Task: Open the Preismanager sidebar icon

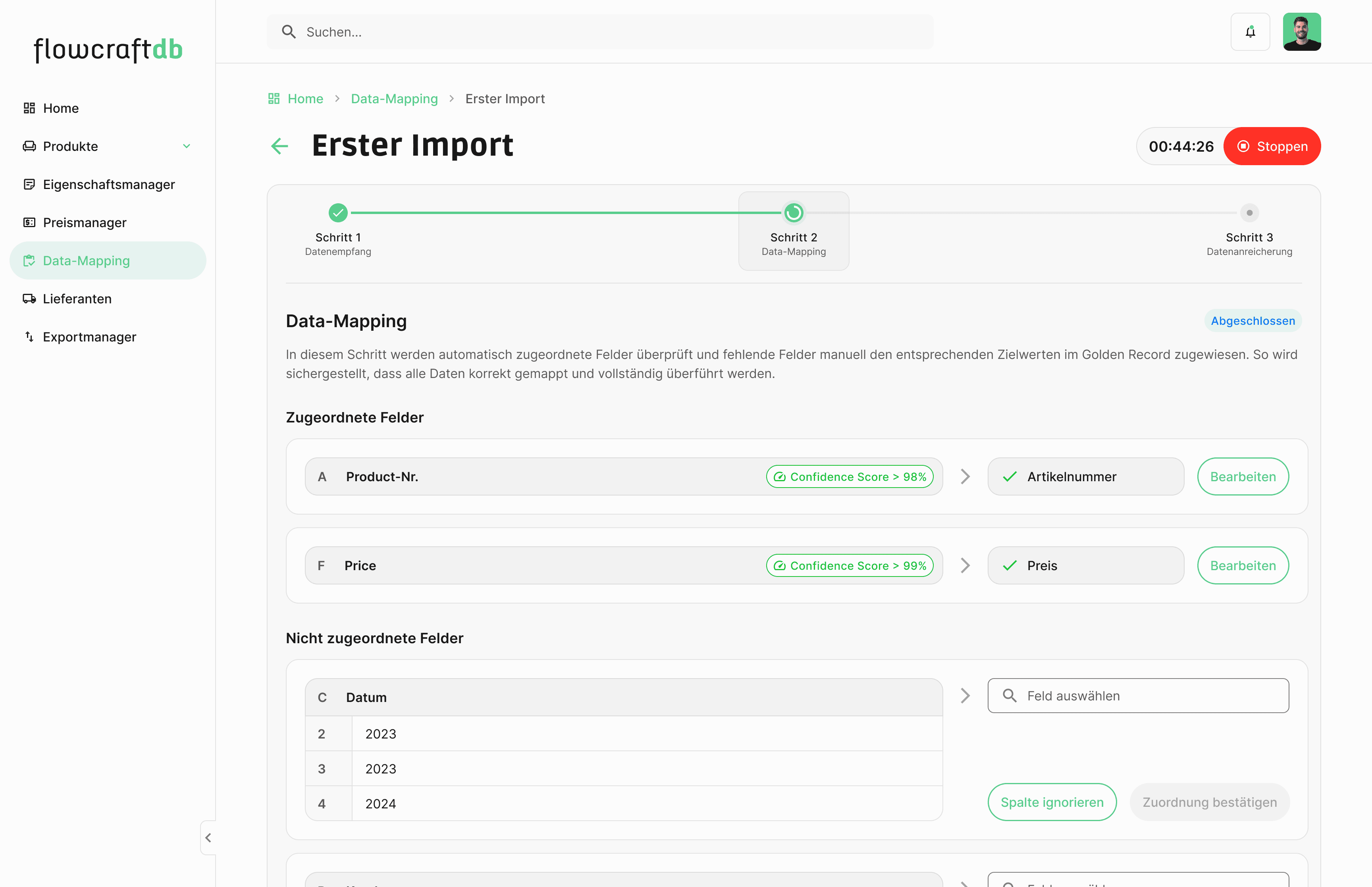Action: coord(30,222)
